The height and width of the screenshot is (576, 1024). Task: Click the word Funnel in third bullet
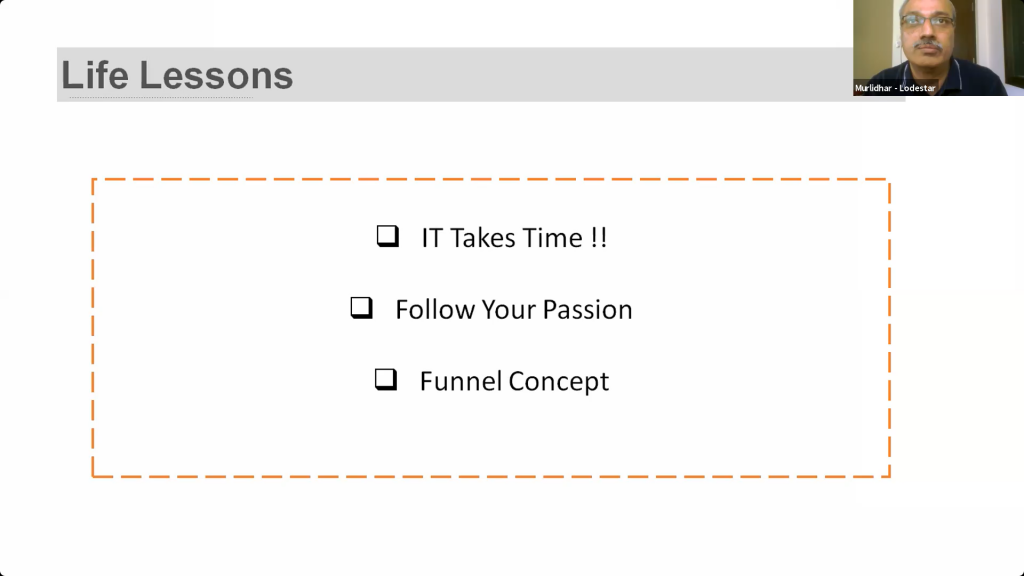[461, 381]
